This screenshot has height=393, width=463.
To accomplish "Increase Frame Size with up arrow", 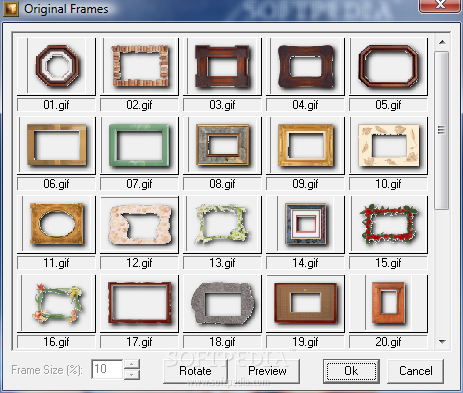I will tap(132, 364).
